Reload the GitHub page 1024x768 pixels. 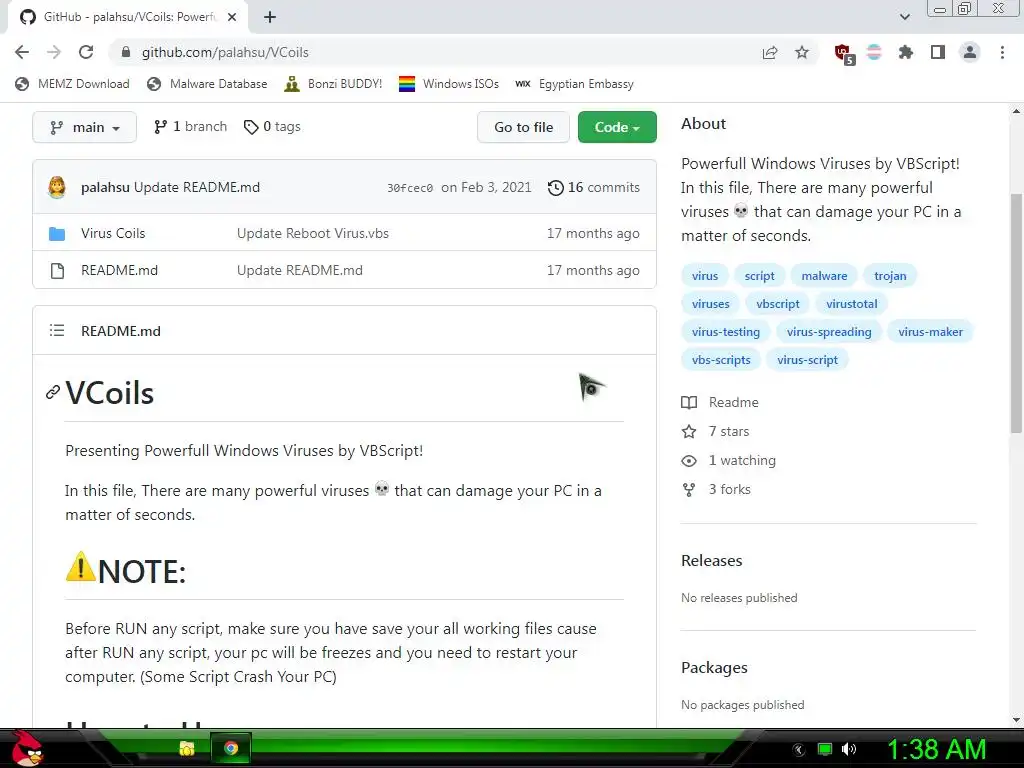[86, 52]
